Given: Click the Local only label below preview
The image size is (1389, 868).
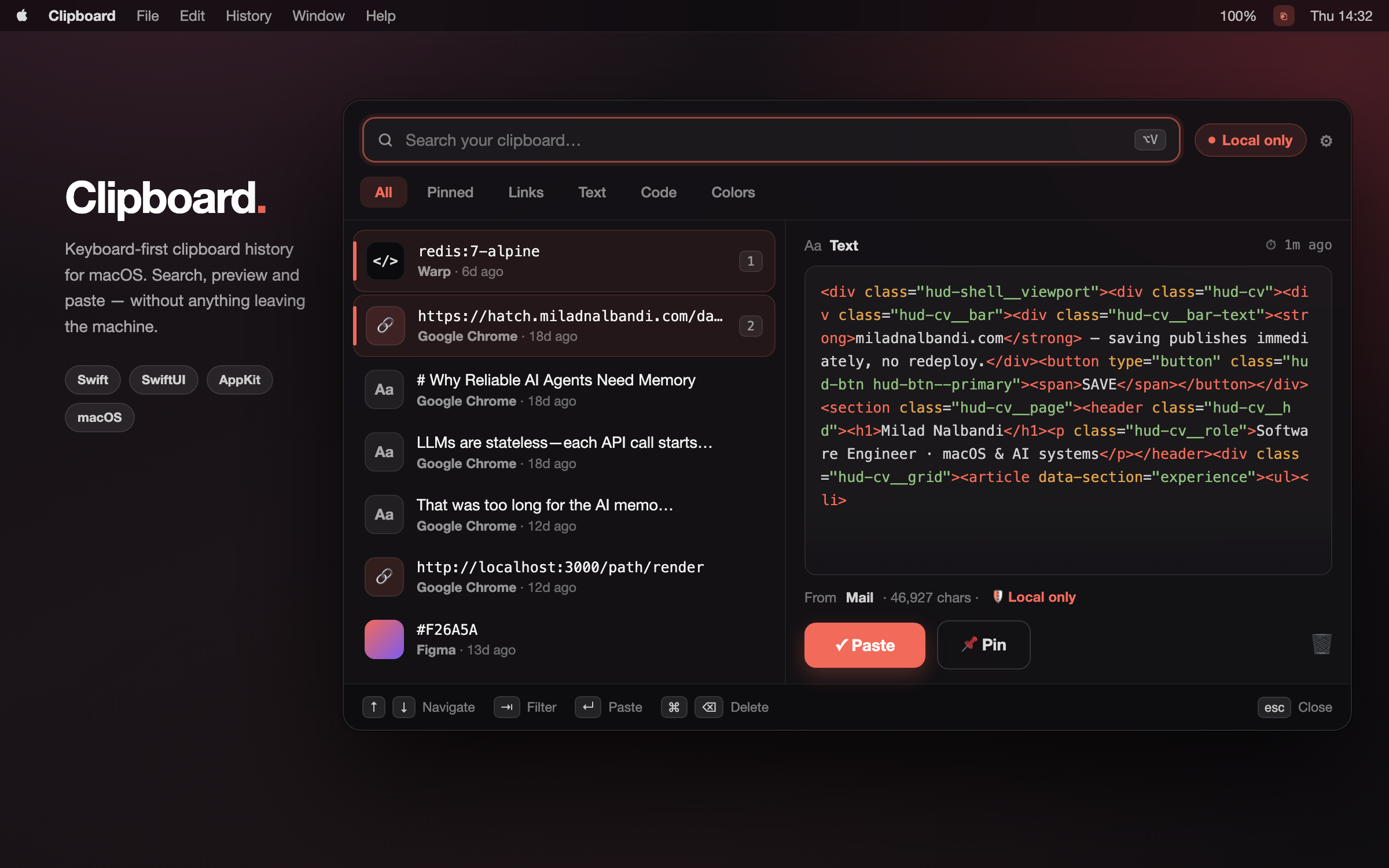Looking at the screenshot, I should click(1042, 597).
